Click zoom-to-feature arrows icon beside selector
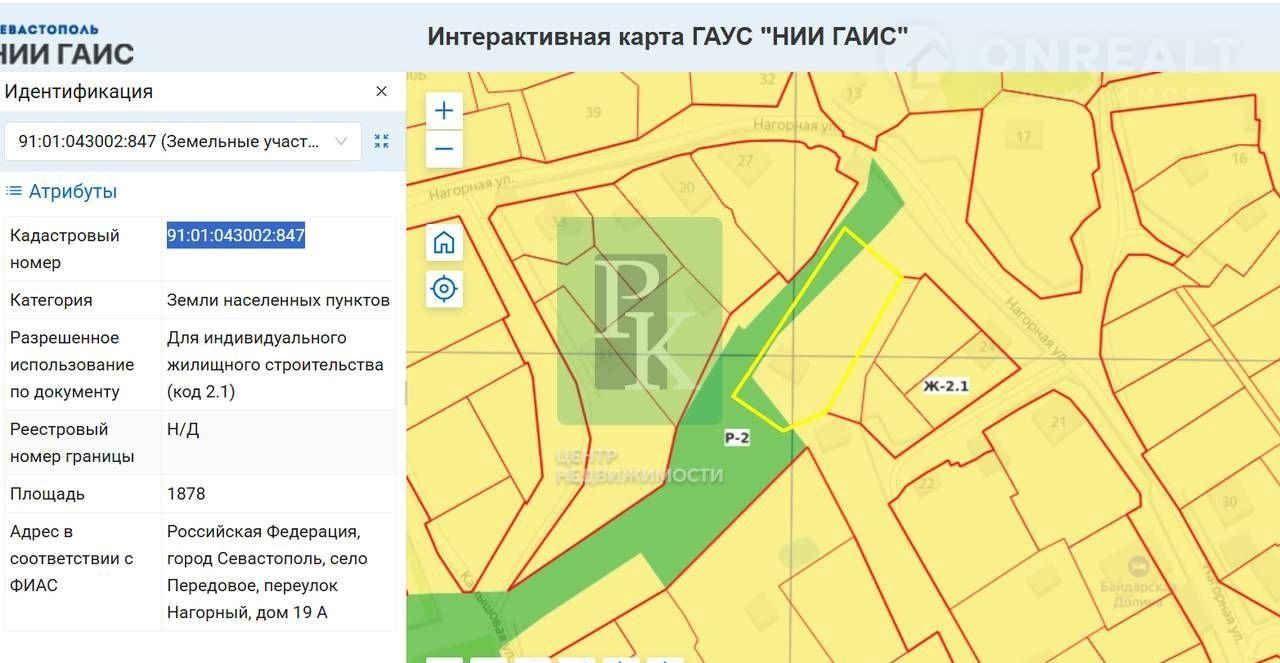The width and height of the screenshot is (1280, 663). pyautogui.click(x=381, y=141)
